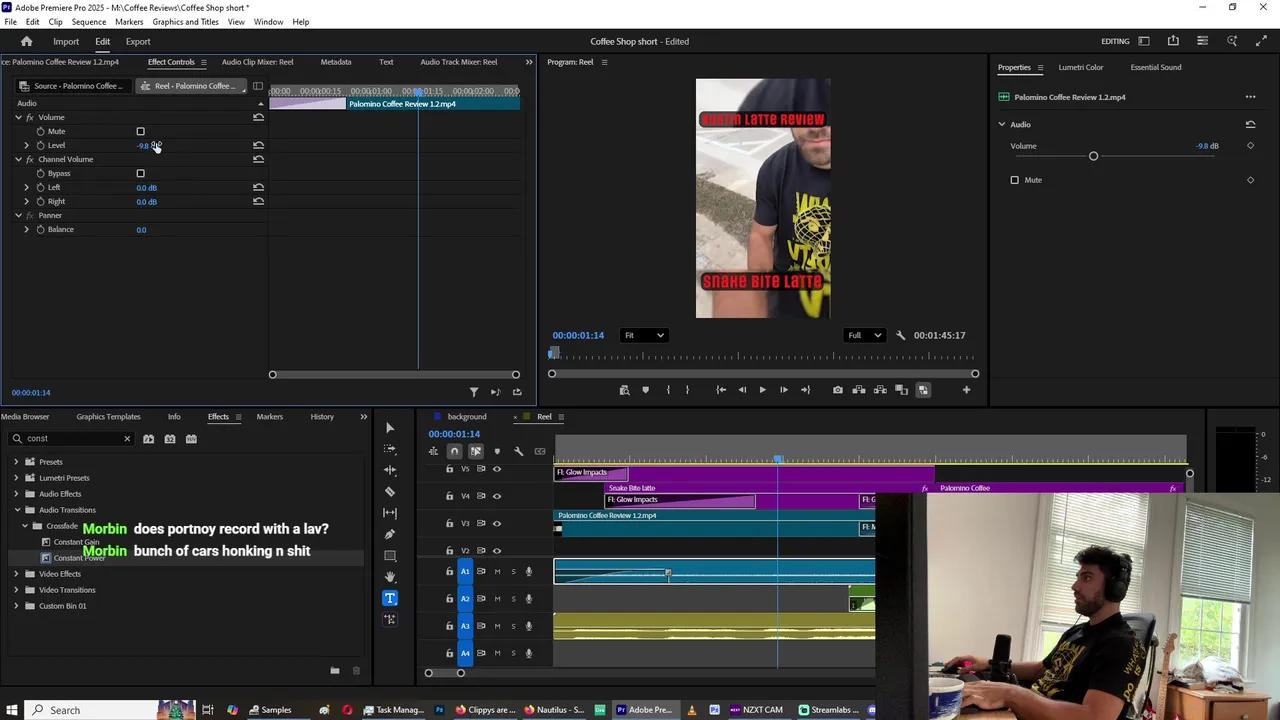Expand the Balance property
This screenshot has width=1280, height=720.
(26, 229)
